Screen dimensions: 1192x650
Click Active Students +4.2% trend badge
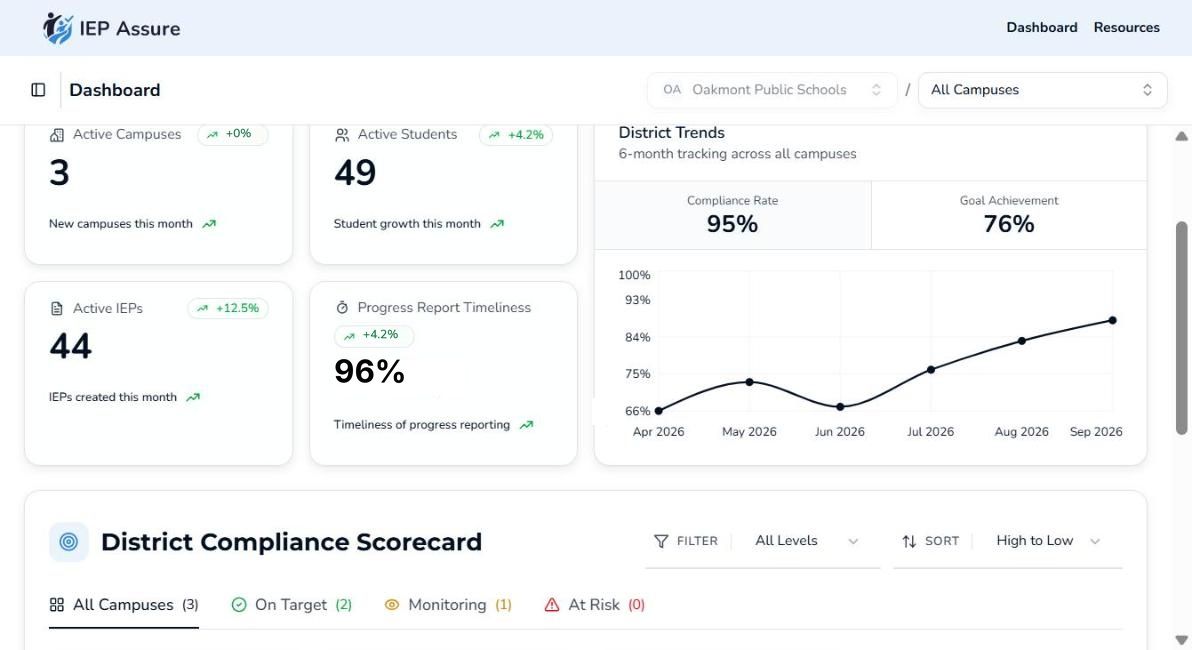[x=516, y=135]
